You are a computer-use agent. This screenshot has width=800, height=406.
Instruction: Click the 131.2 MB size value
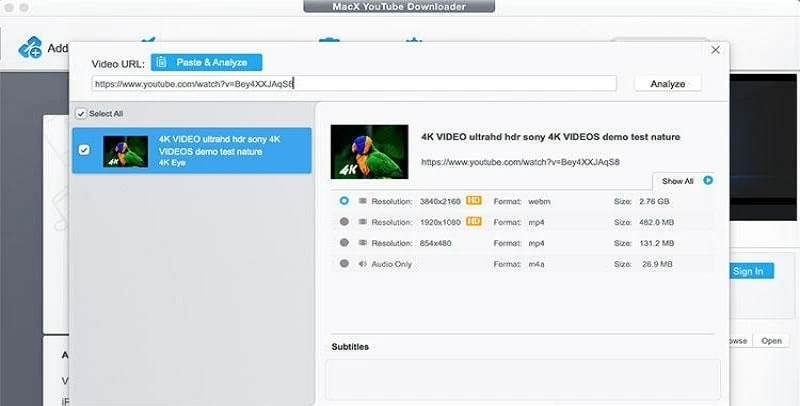tap(657, 243)
